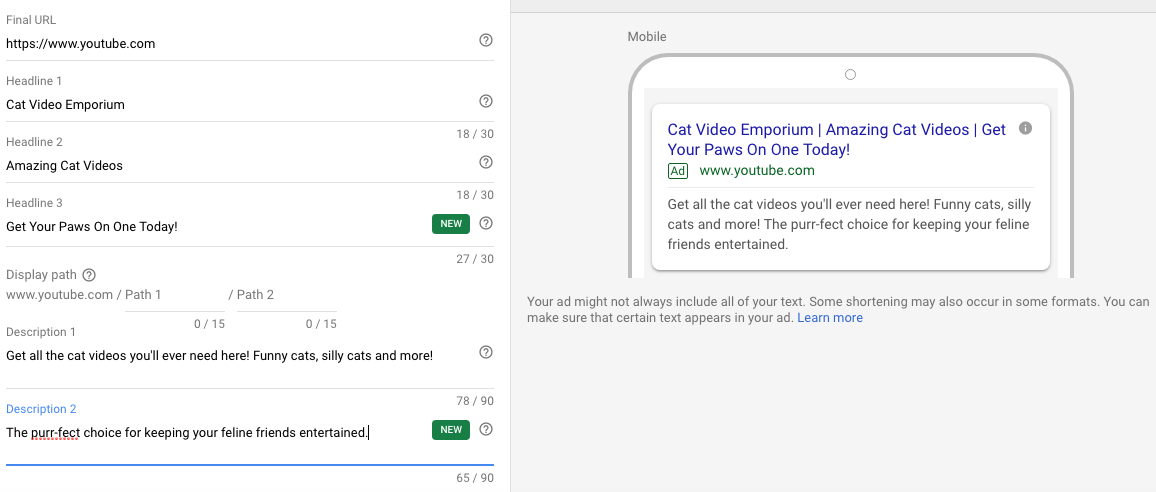
Task: Show help for the Description 1 field
Action: (486, 352)
